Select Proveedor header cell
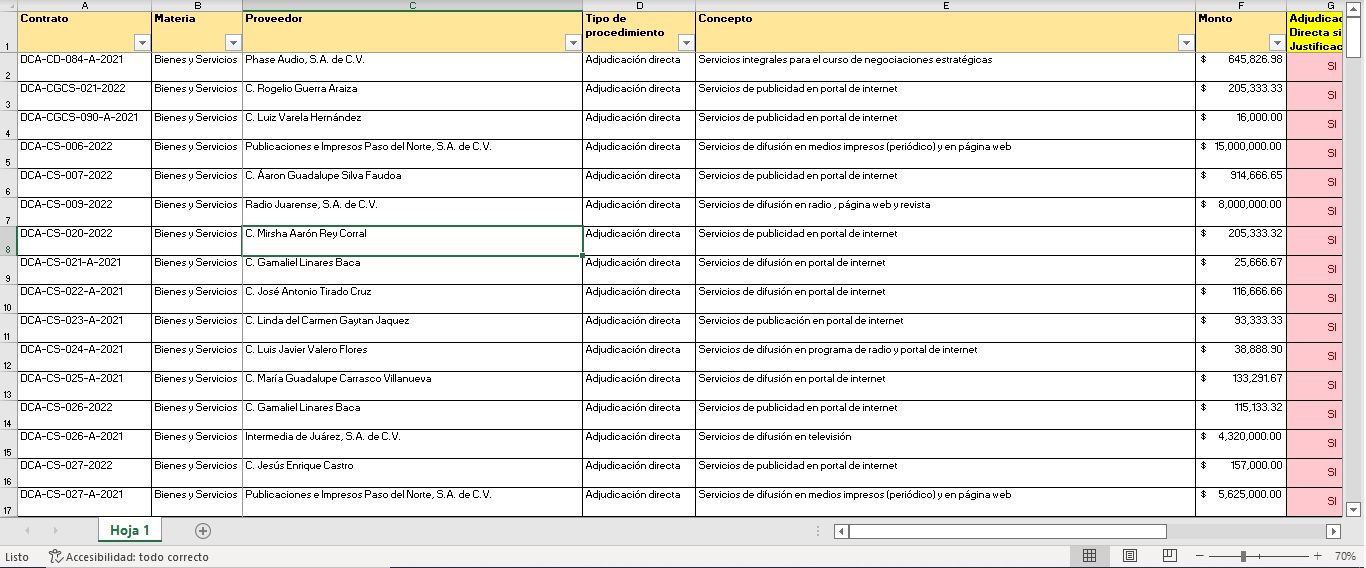 412,32
